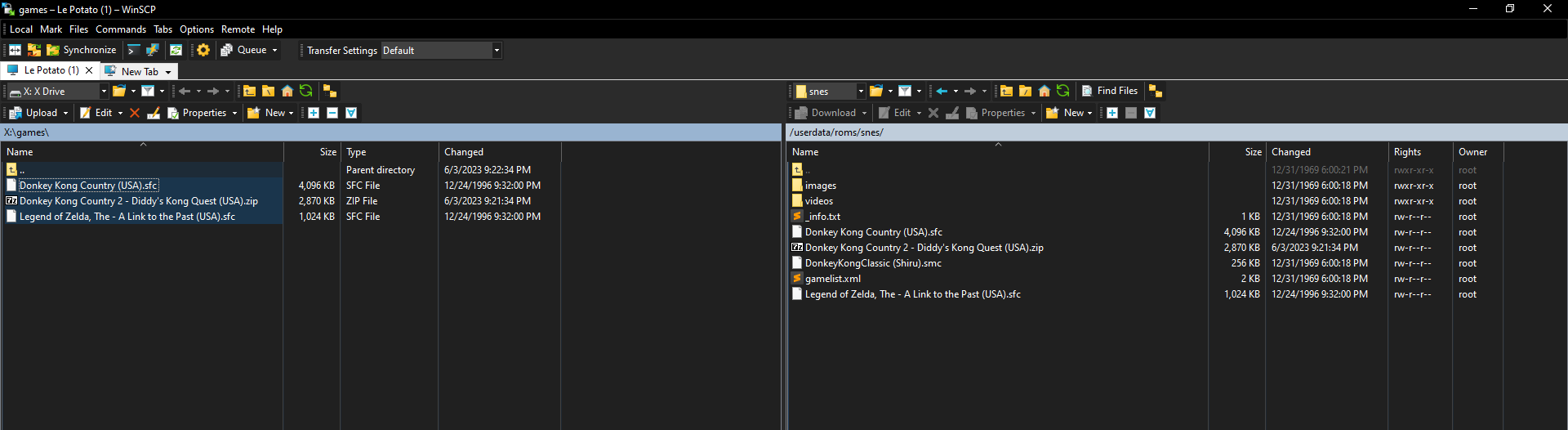The height and width of the screenshot is (430, 1568).
Task: Switch to the New Tab tab
Action: pos(140,71)
